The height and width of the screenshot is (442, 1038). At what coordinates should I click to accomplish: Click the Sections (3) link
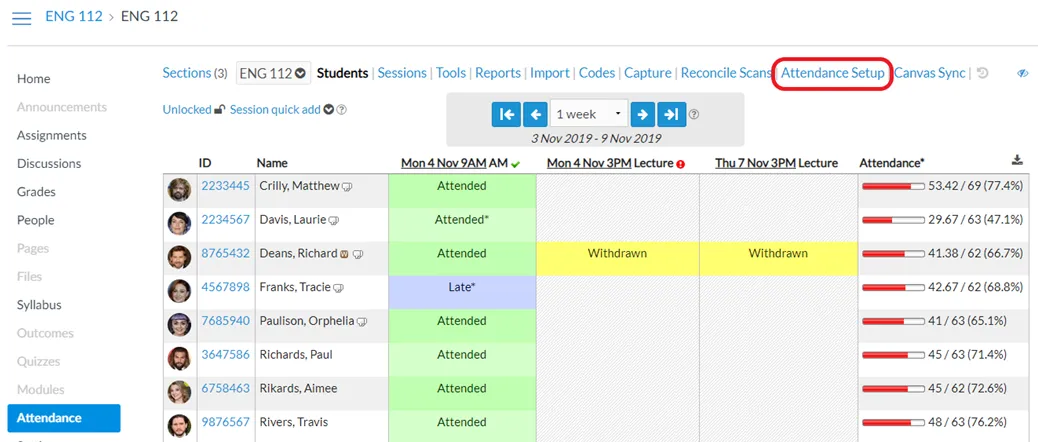click(195, 73)
